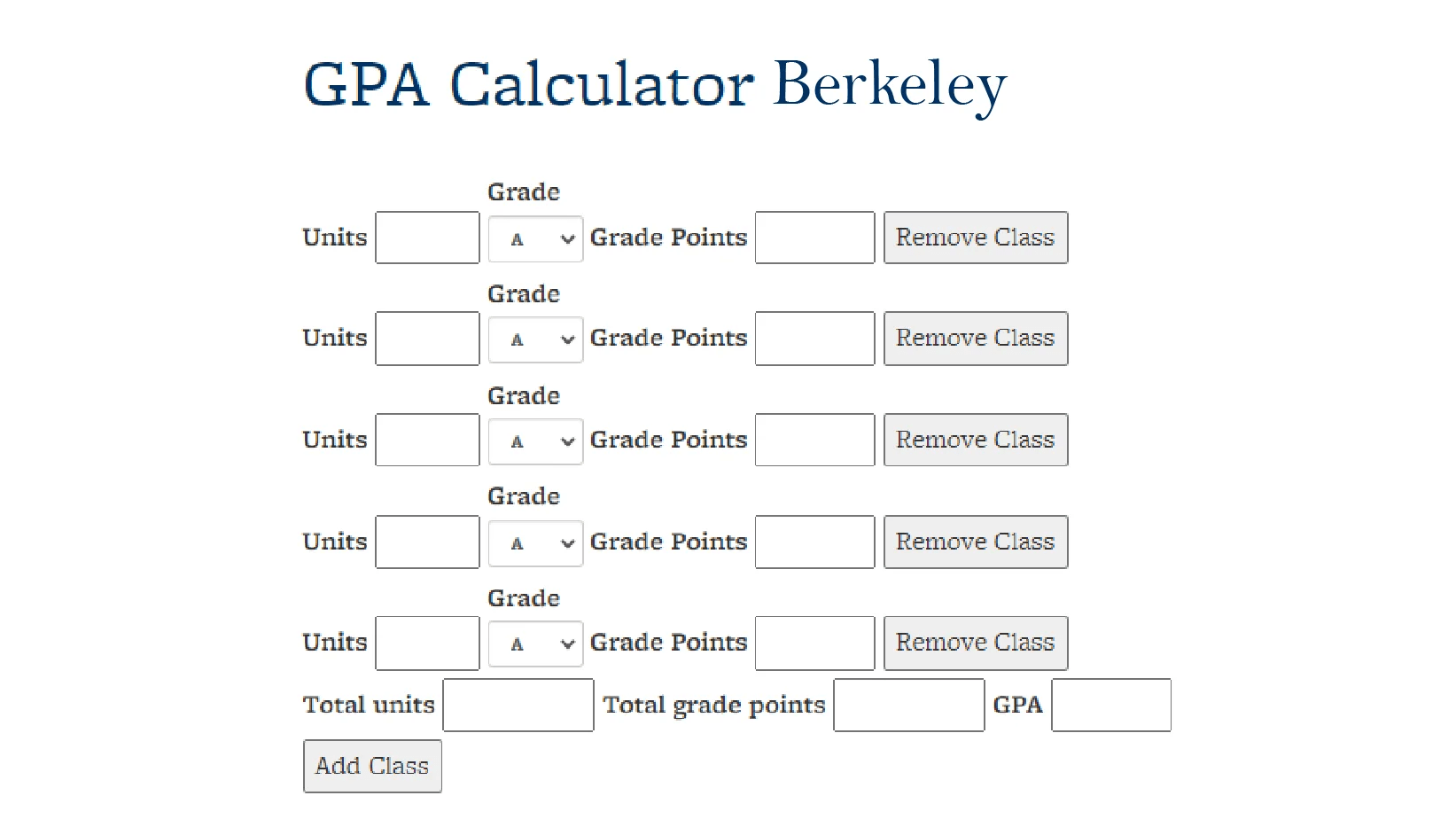Click the Units field of the first class

pyautogui.click(x=426, y=238)
